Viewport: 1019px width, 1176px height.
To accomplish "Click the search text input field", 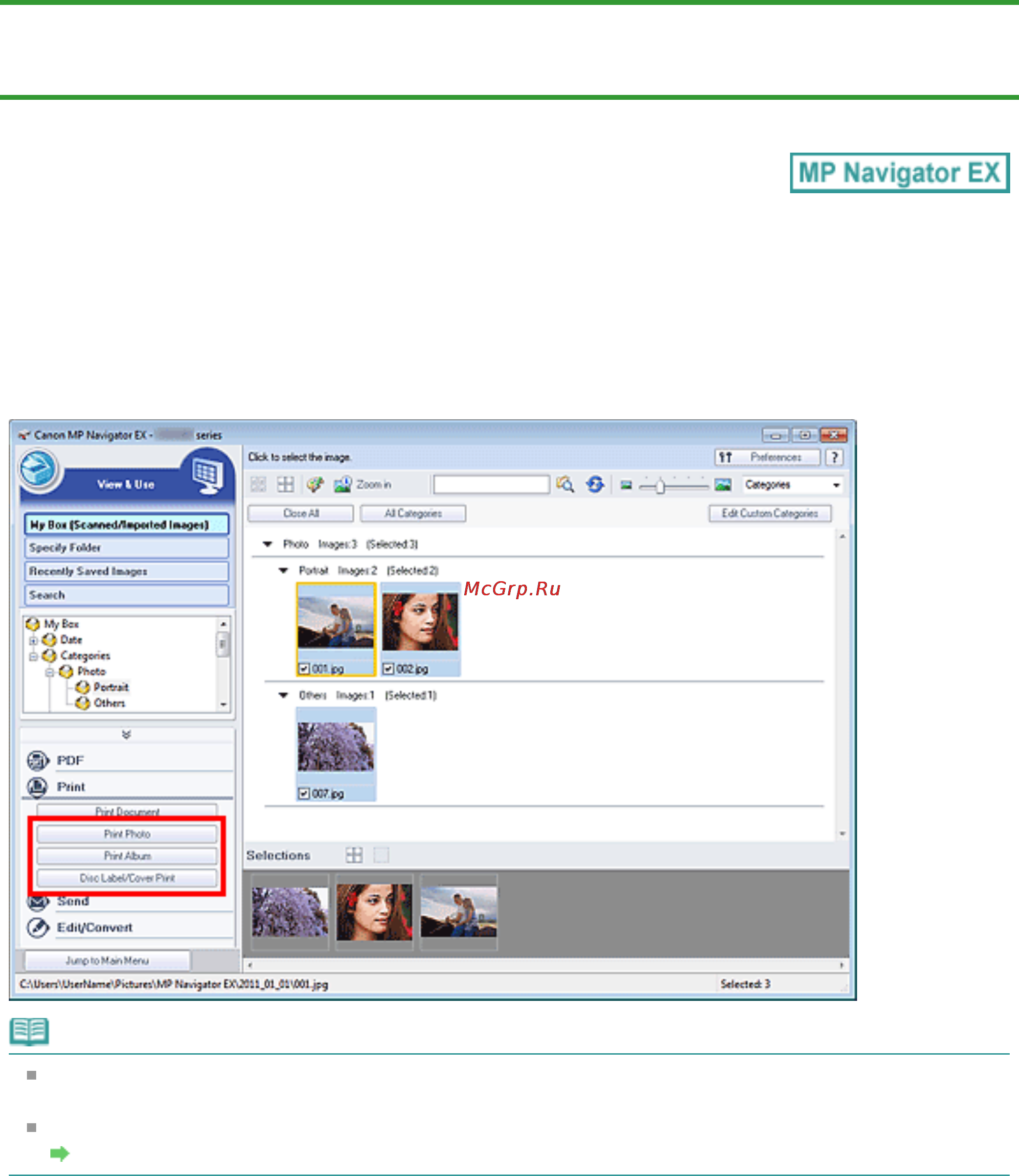I will [491, 484].
